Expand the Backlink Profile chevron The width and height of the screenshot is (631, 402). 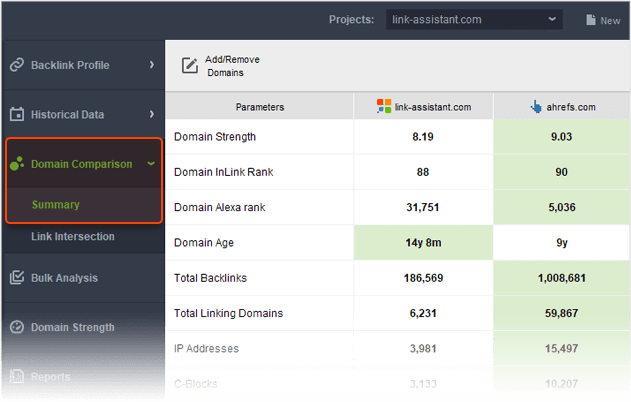[152, 65]
